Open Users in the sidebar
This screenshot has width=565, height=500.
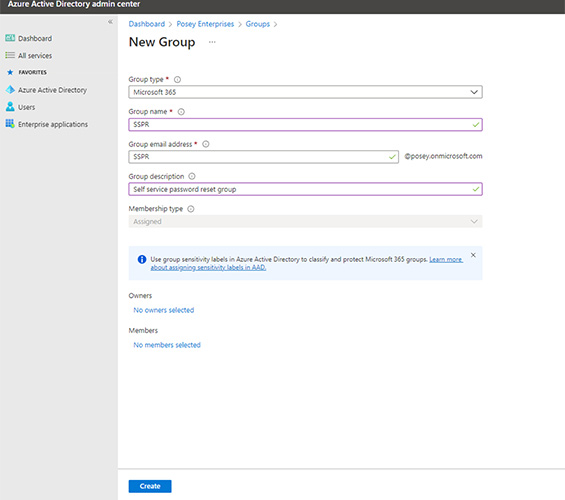(x=27, y=107)
